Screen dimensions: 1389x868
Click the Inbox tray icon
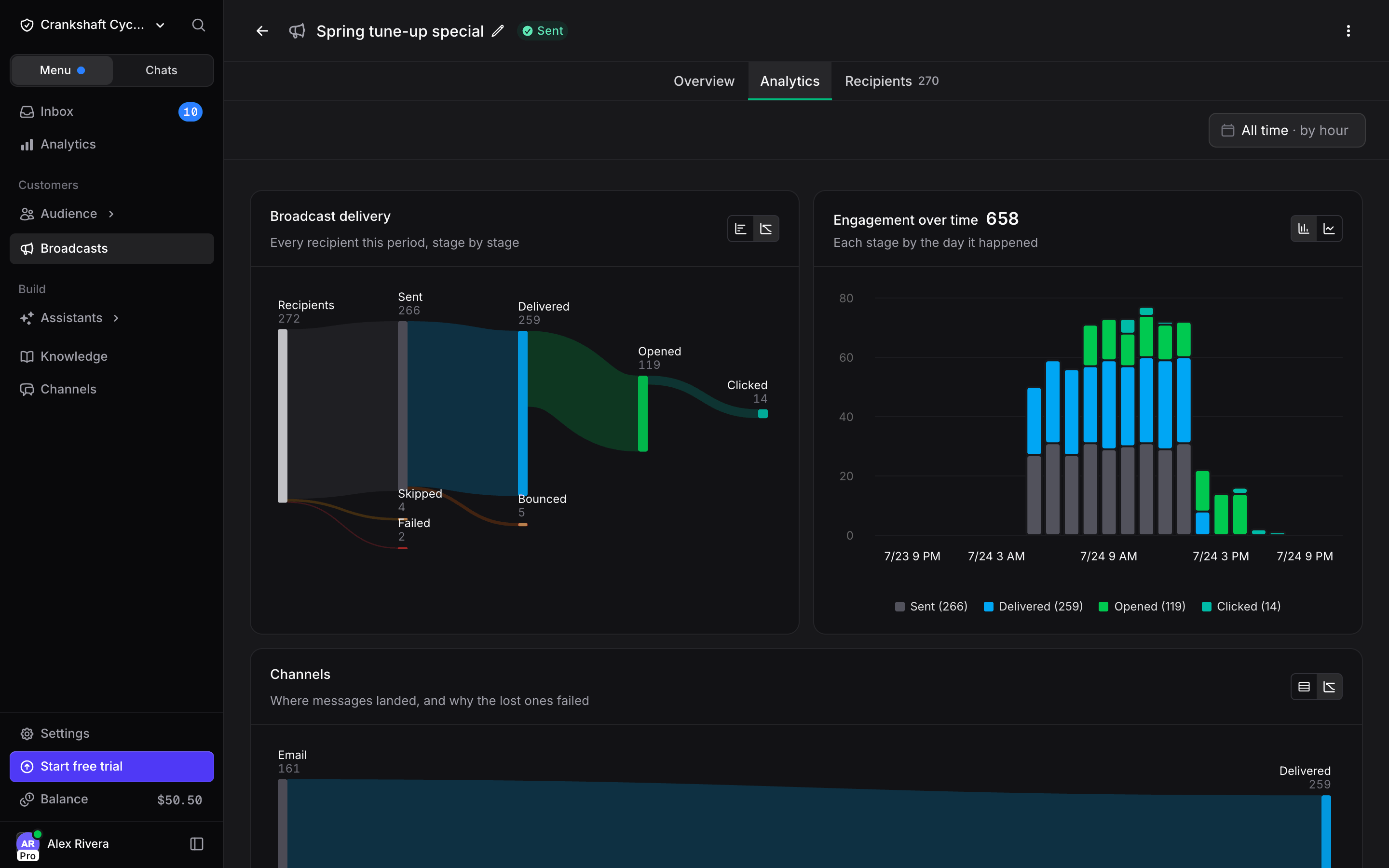(27, 112)
